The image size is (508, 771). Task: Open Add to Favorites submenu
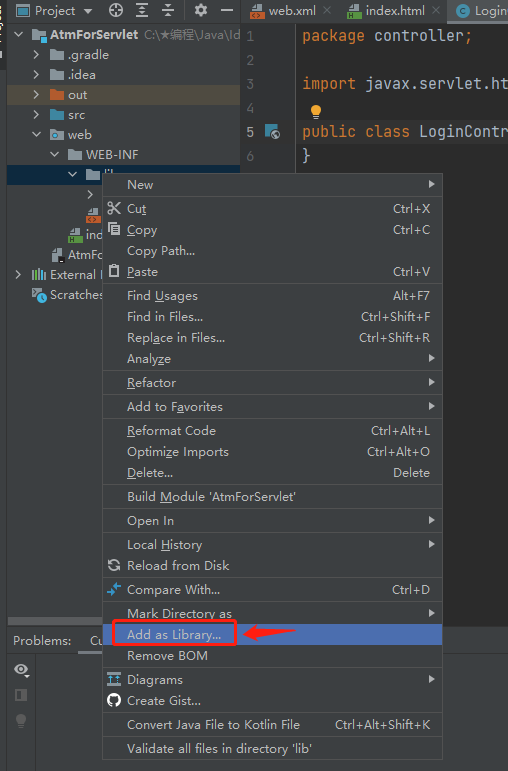(272, 407)
